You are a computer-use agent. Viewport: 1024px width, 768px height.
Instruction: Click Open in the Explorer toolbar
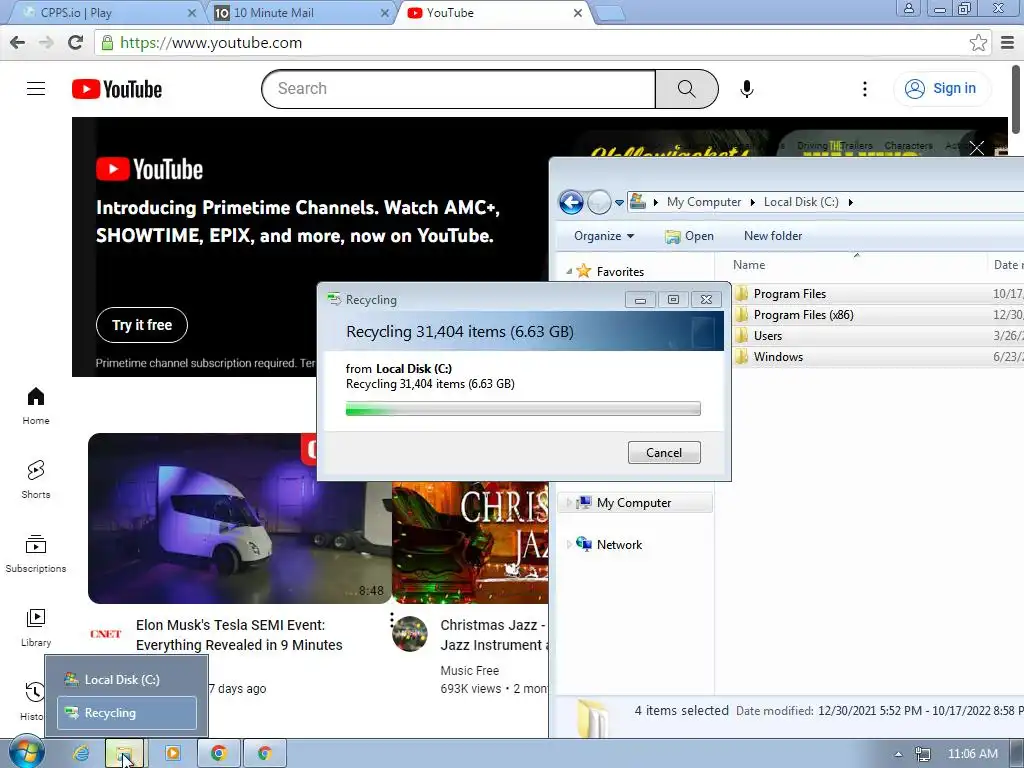689,236
